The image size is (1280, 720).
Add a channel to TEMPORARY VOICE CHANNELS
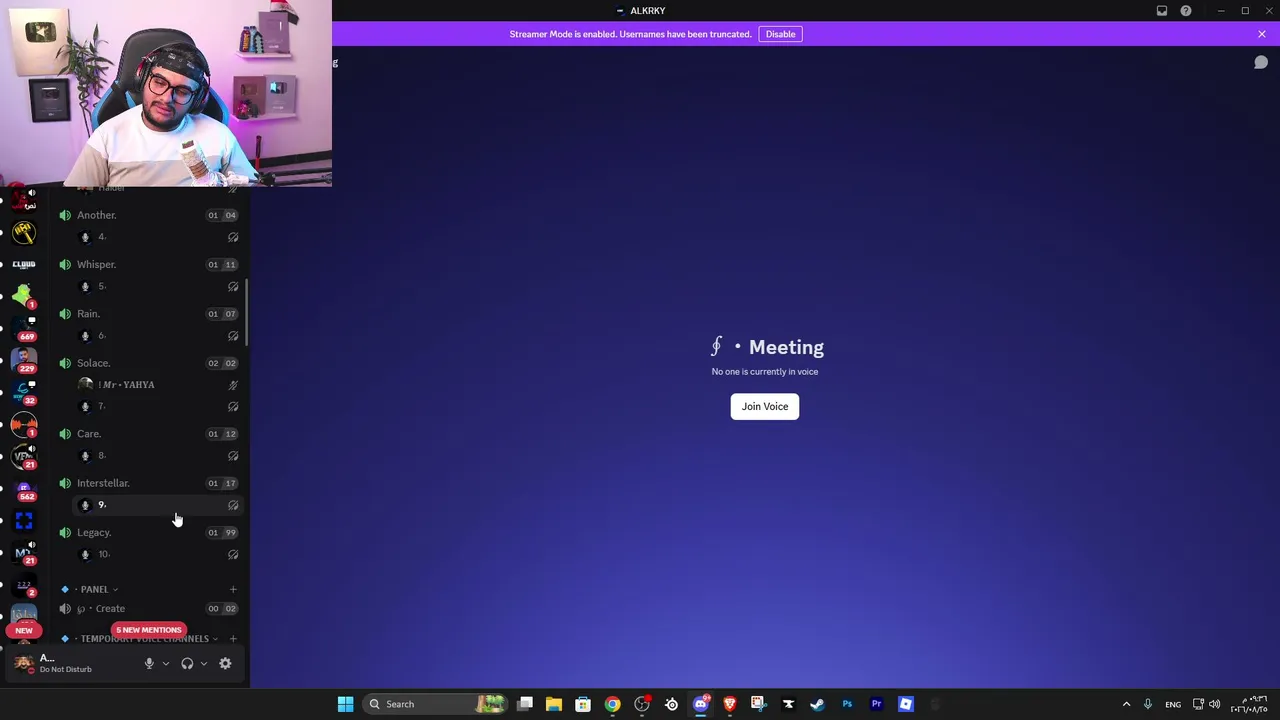point(233,638)
